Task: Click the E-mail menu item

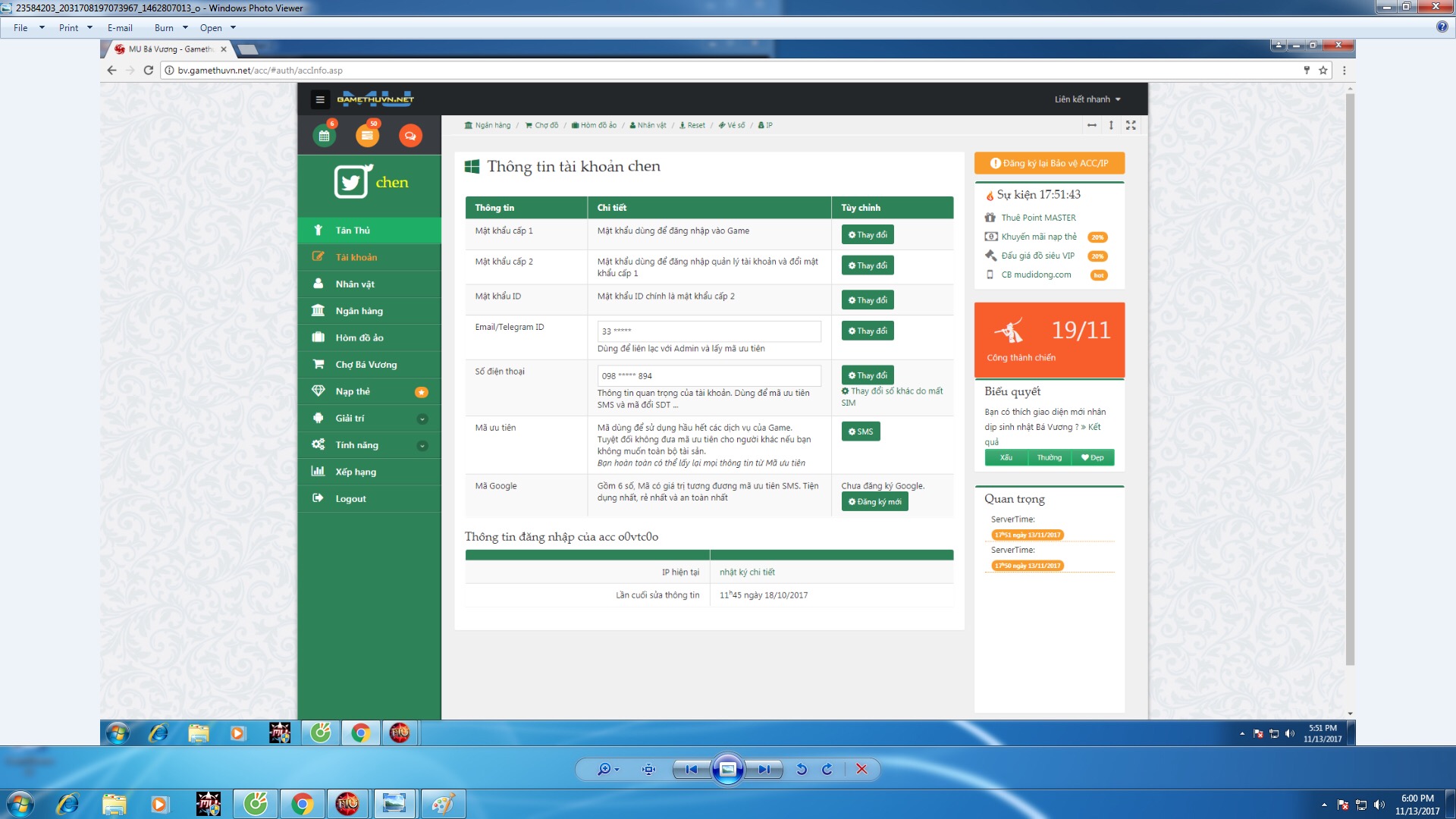Action: (x=120, y=28)
